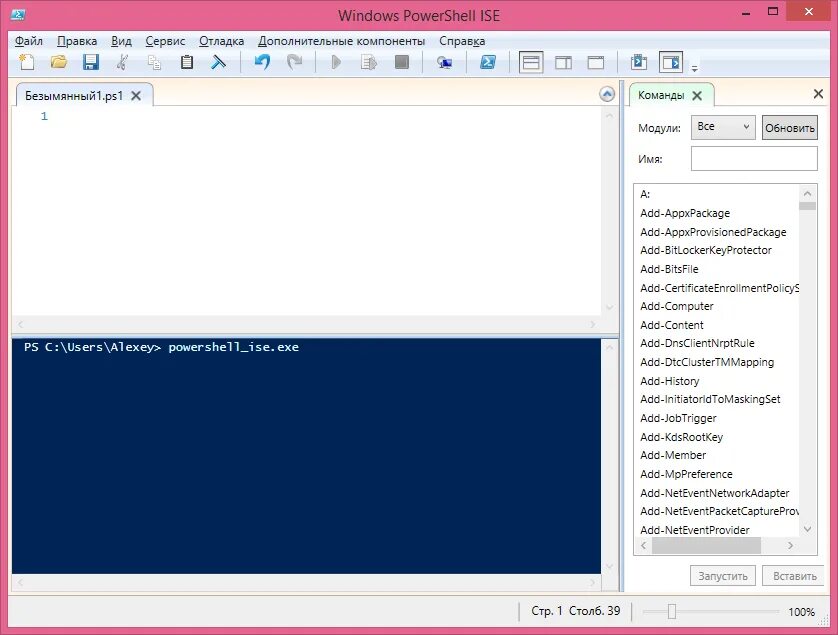
Task: Run script with play icon
Action: 336,63
